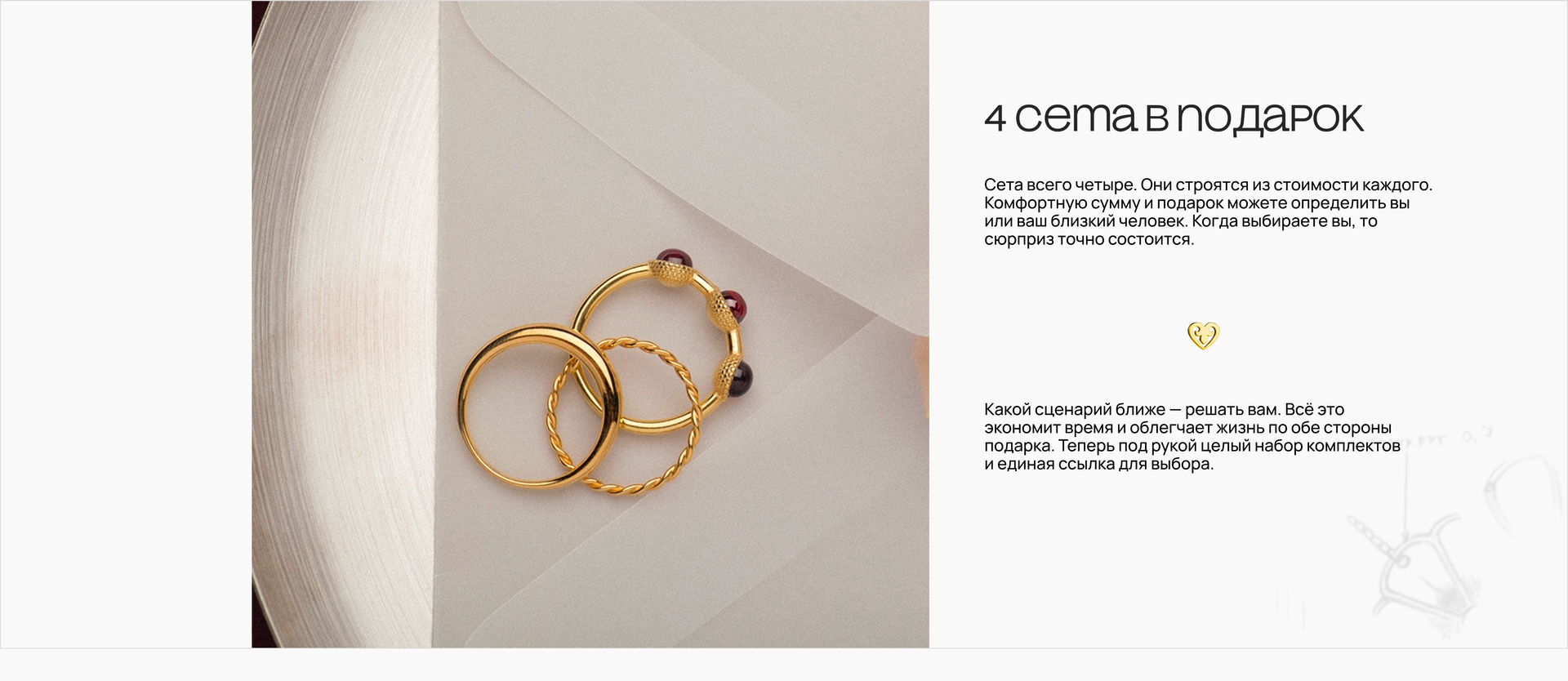Click the small gold heart icon
The image size is (1568, 681).
pyautogui.click(x=1202, y=336)
